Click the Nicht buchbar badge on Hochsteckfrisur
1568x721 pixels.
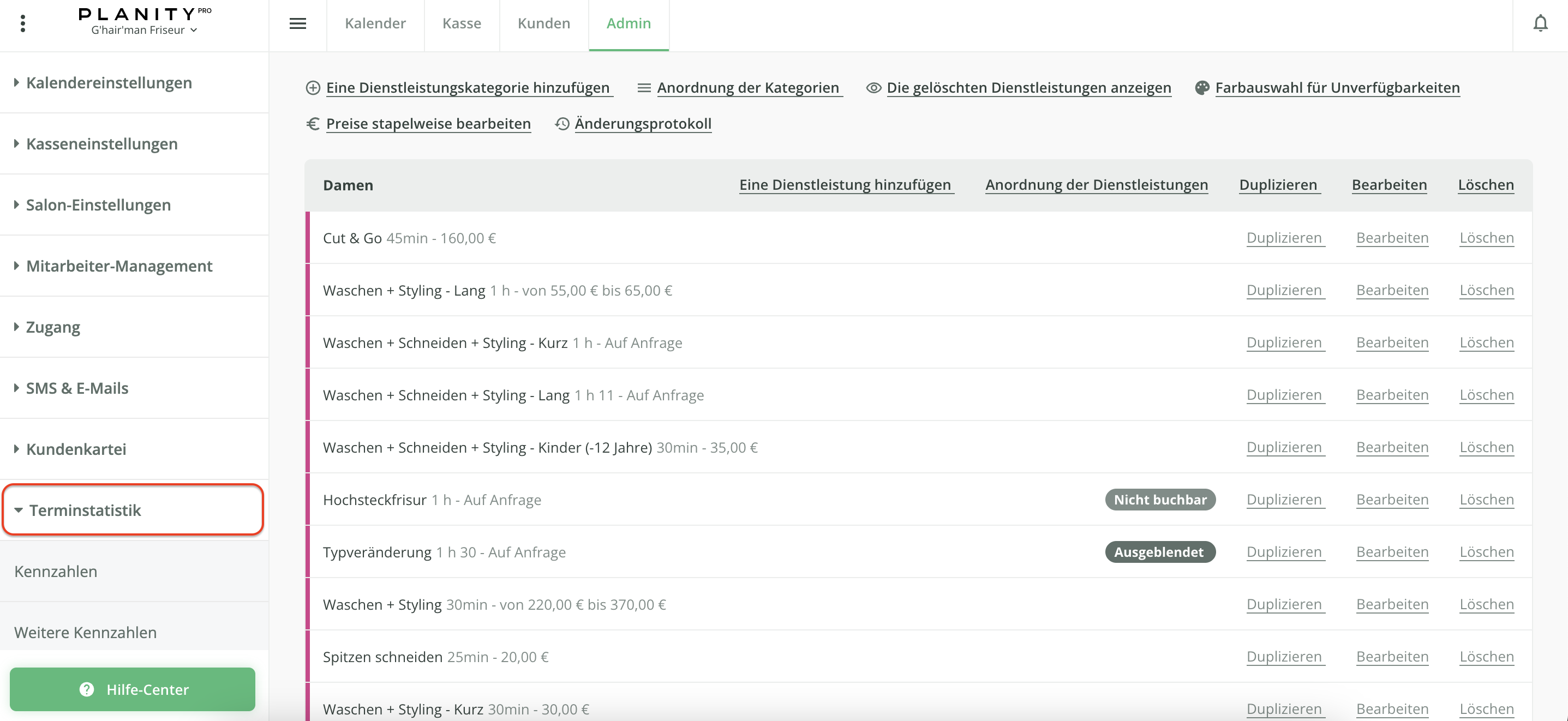1159,499
